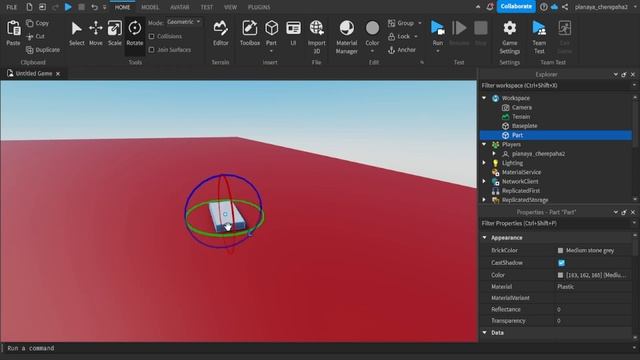Open the Mode Geometric dropdown
Screen dimensions: 640x360
click(184, 22)
